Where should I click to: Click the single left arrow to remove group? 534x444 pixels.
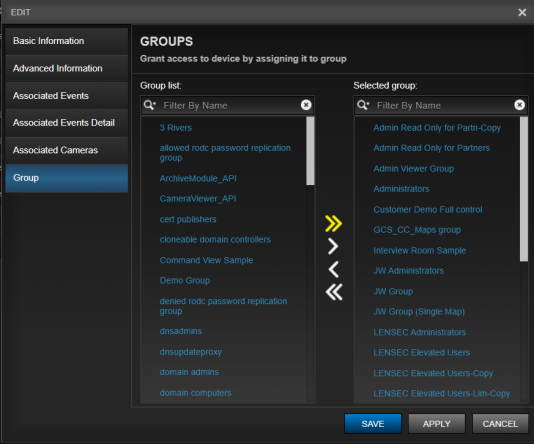334,269
